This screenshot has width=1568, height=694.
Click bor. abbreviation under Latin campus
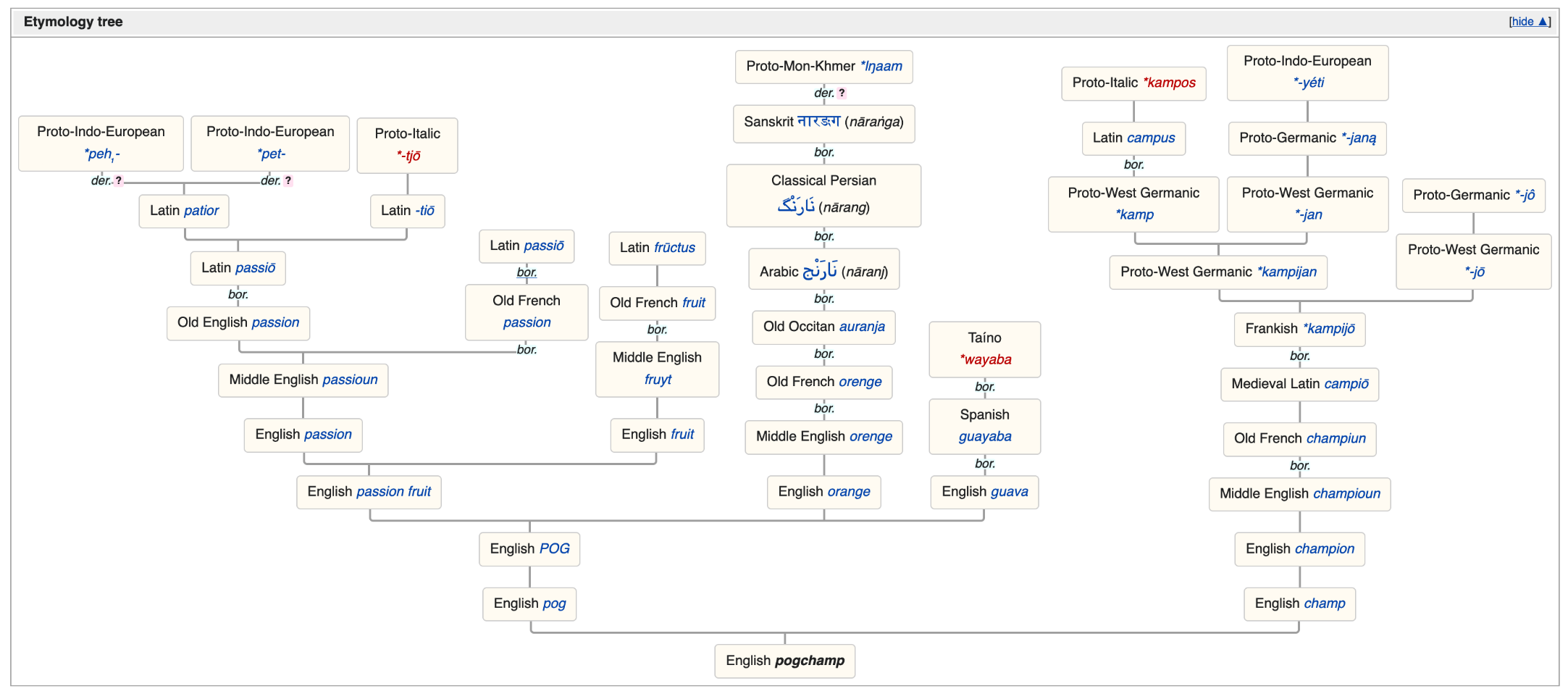click(x=1133, y=165)
